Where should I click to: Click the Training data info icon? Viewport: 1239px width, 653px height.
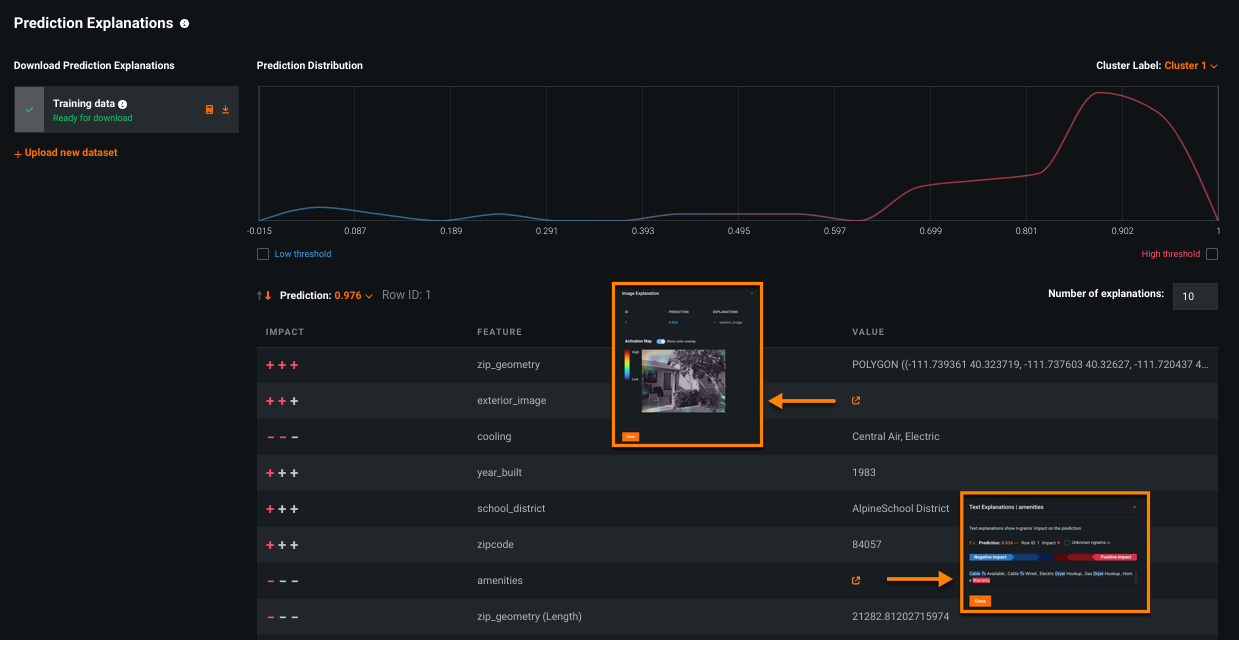(123, 104)
